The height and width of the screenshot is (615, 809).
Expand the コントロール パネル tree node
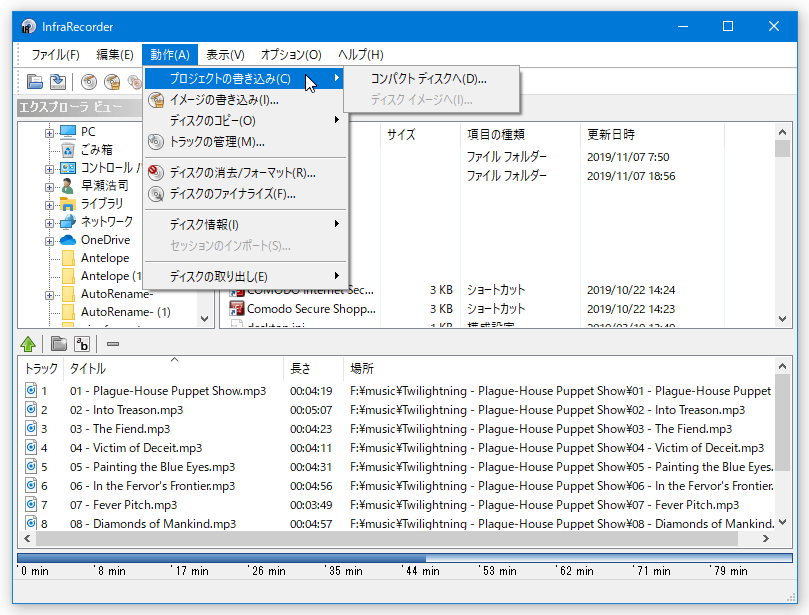click(x=49, y=169)
